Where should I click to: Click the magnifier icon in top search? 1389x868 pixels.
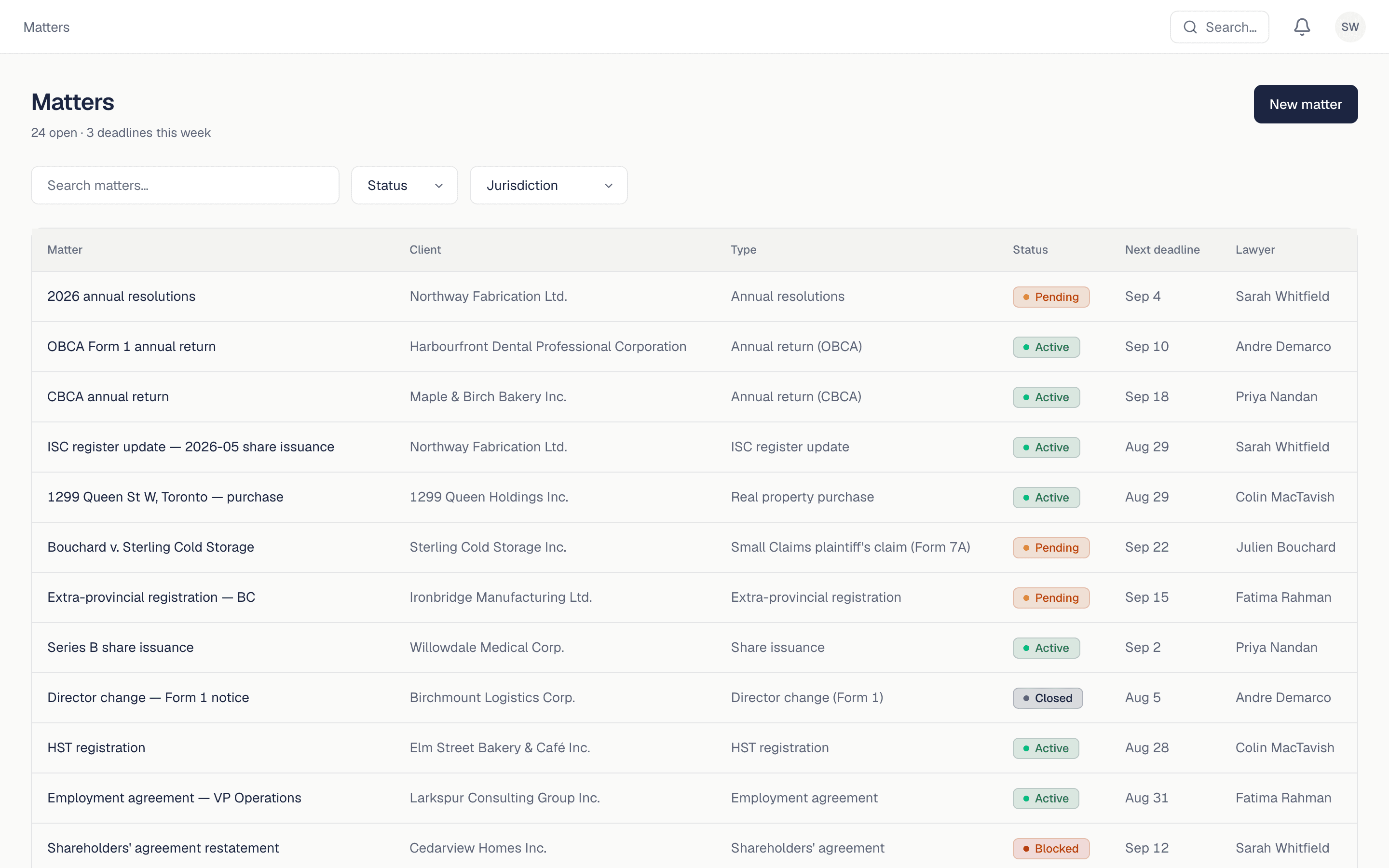point(1190,27)
